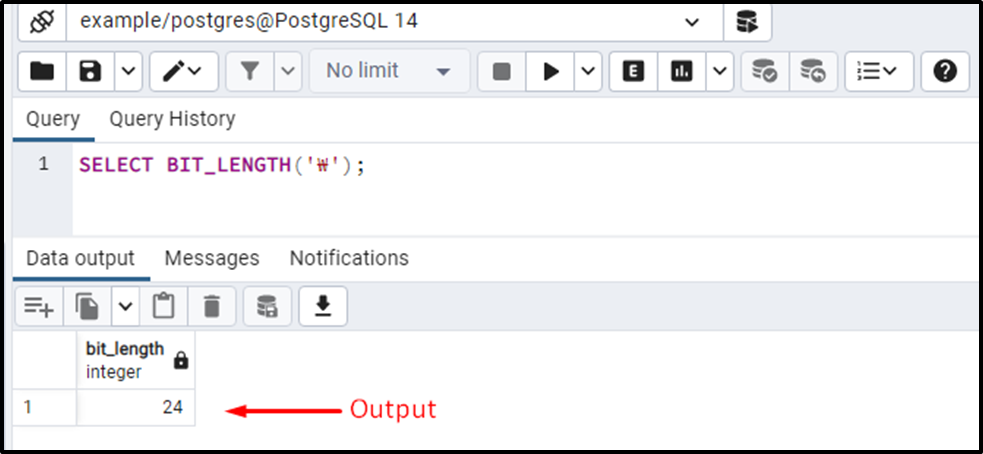Screen dimensions: 983x454
Task: Switch to the Messages tab
Action: click(212, 258)
